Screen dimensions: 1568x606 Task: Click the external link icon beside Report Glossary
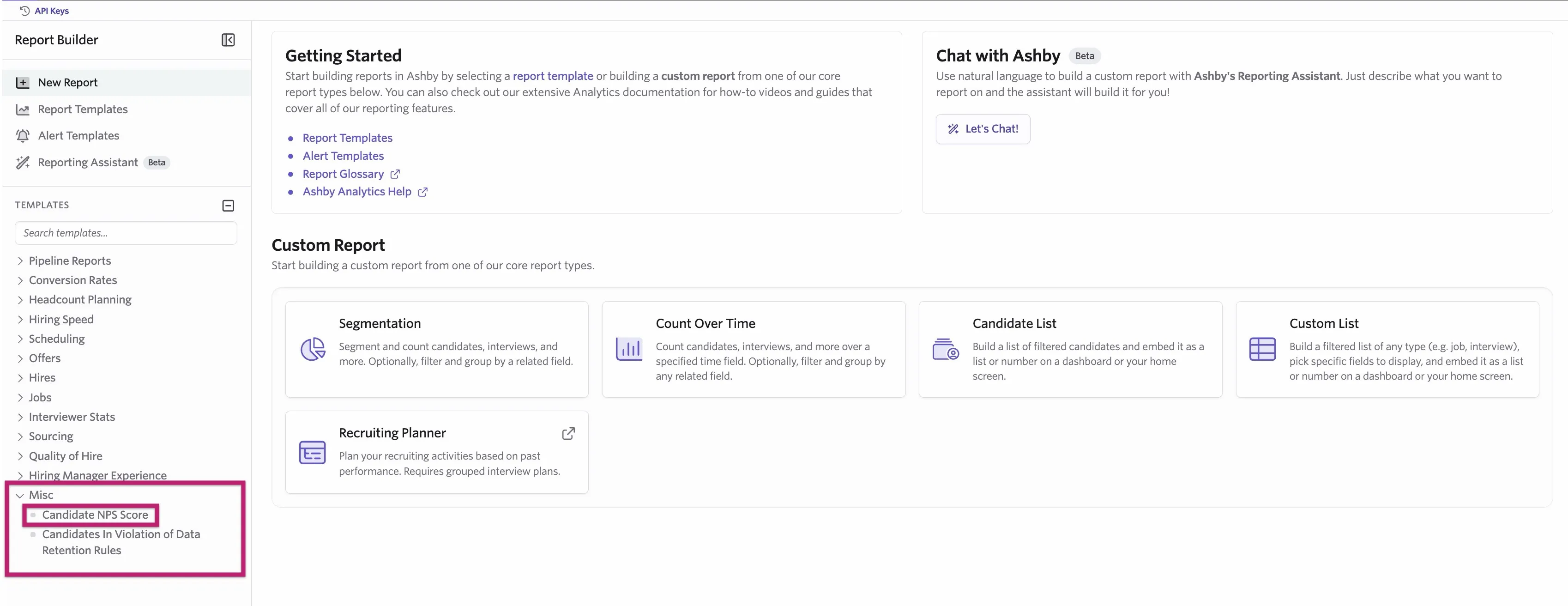coord(395,174)
